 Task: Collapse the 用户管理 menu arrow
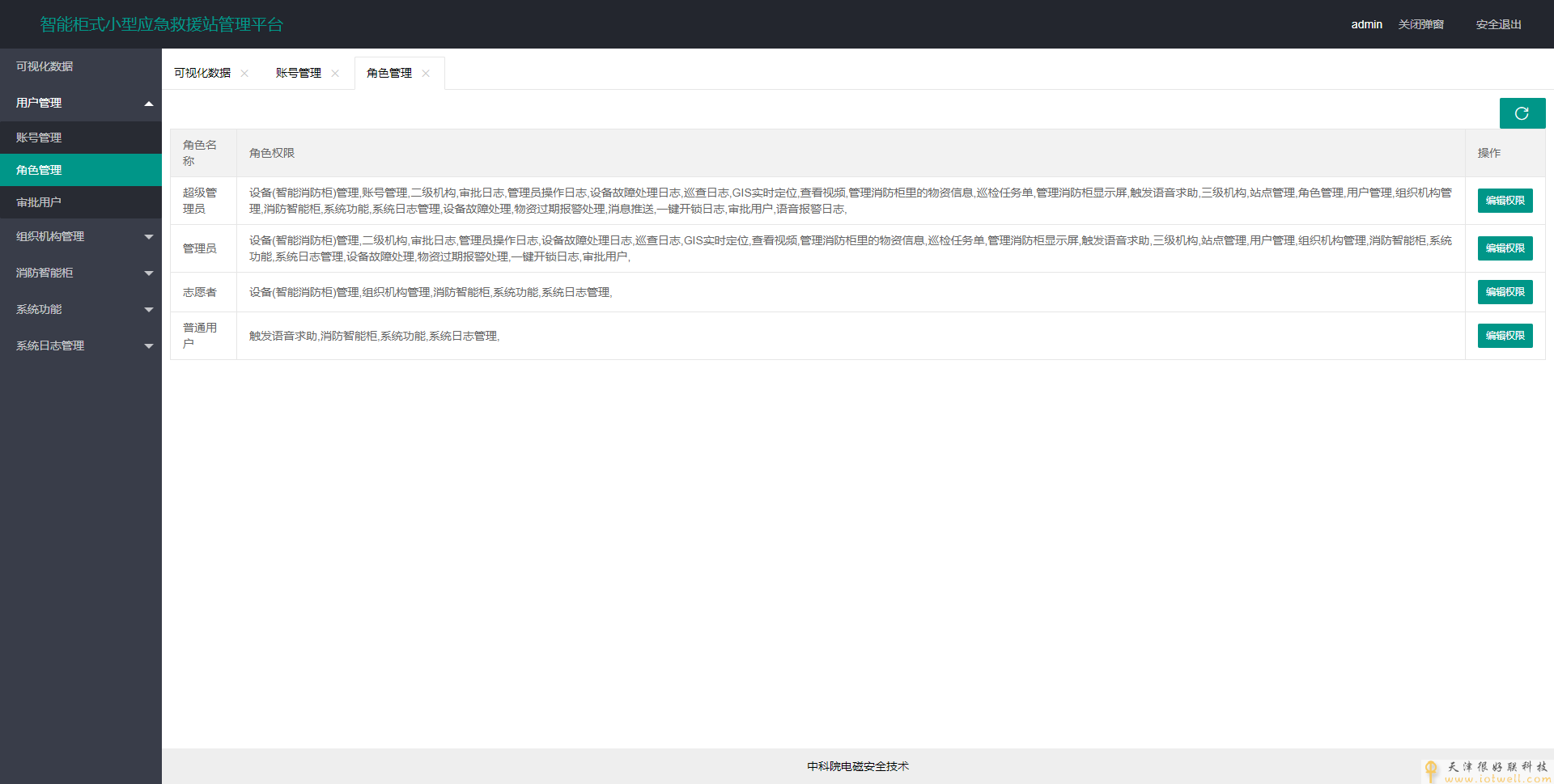click(149, 104)
